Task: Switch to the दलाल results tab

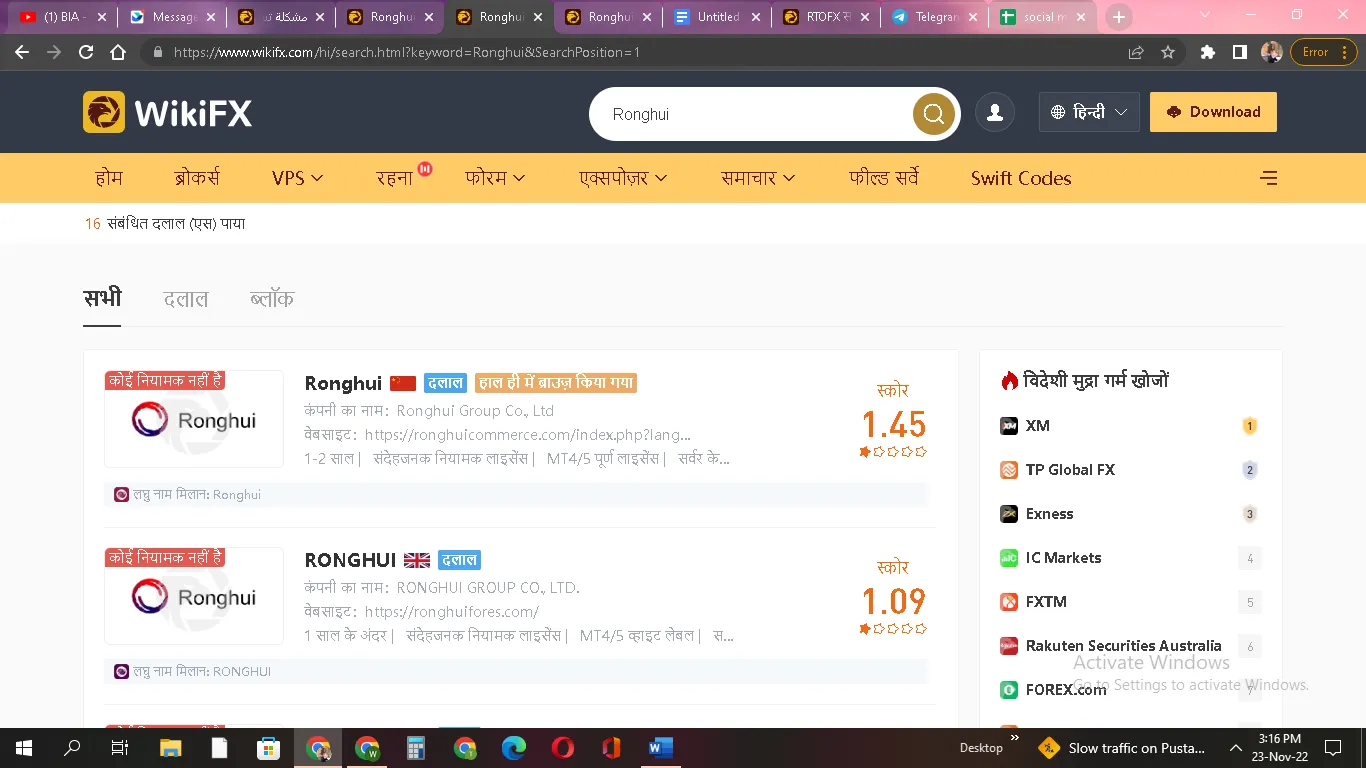Action: 186,298
